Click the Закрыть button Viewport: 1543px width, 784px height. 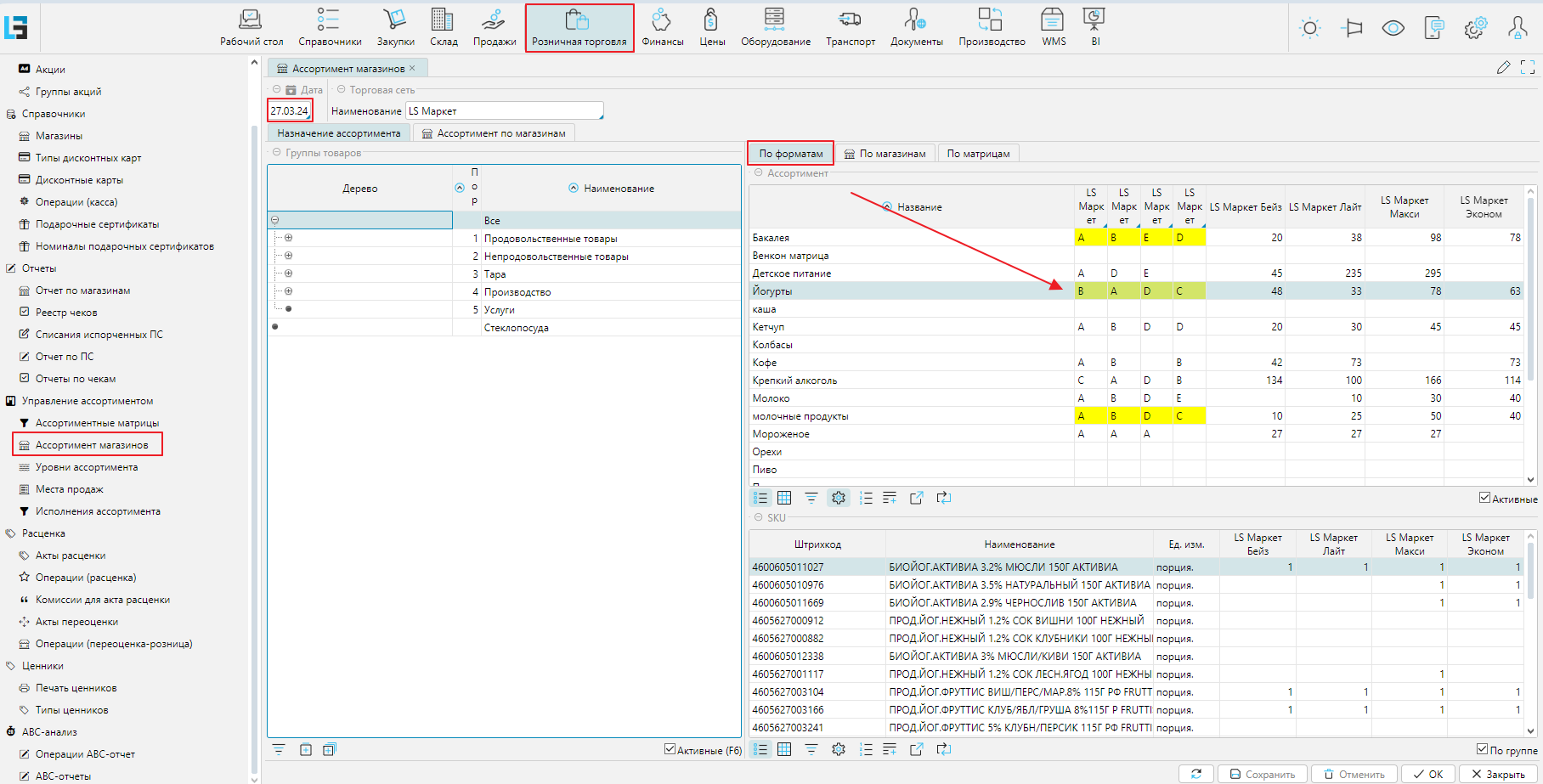(1497, 774)
